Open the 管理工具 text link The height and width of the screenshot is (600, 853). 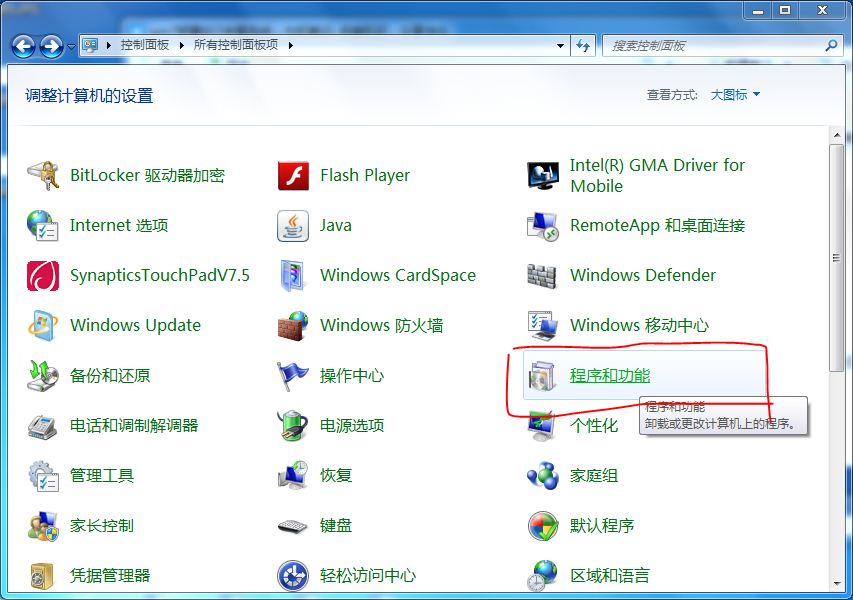tap(102, 476)
